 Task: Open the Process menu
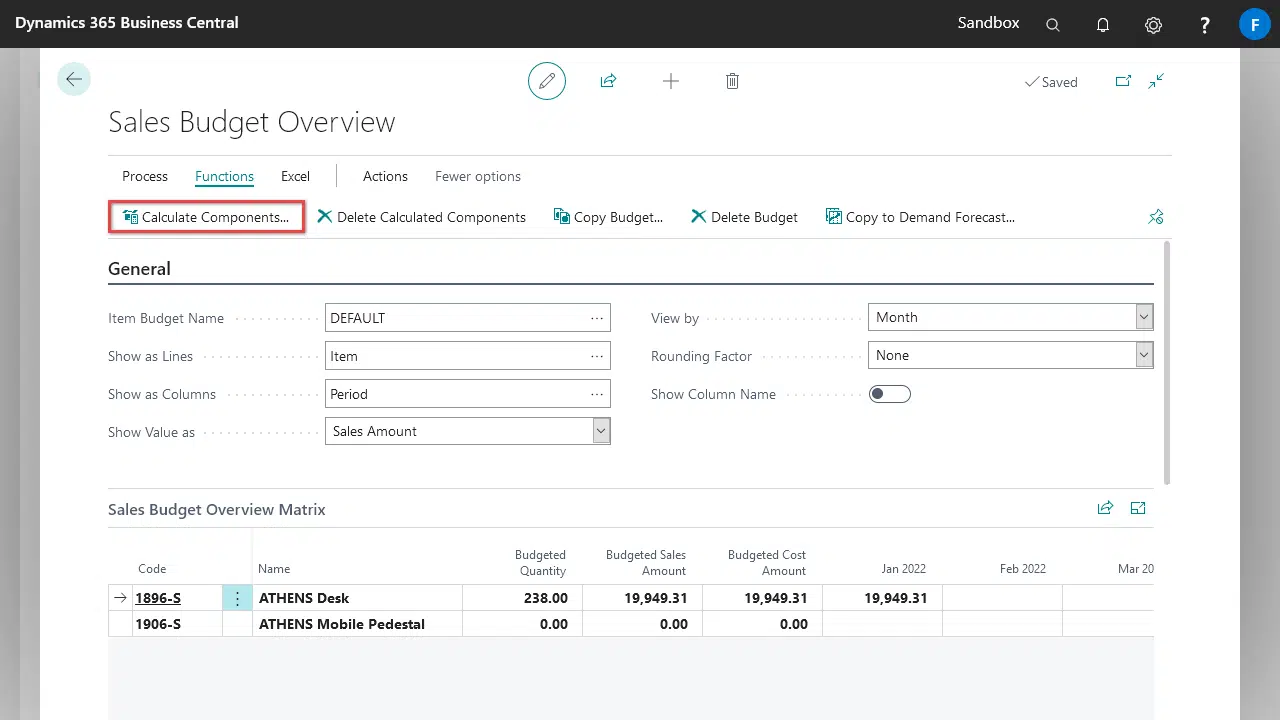point(145,176)
